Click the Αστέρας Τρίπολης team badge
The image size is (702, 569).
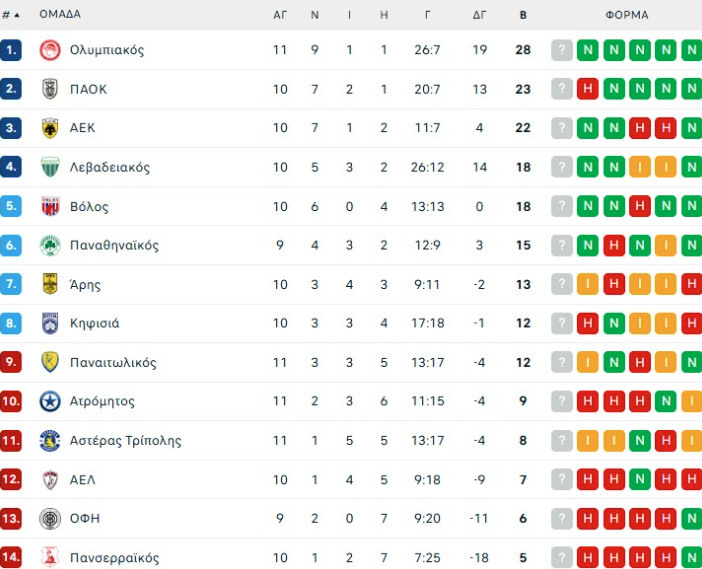coord(50,440)
